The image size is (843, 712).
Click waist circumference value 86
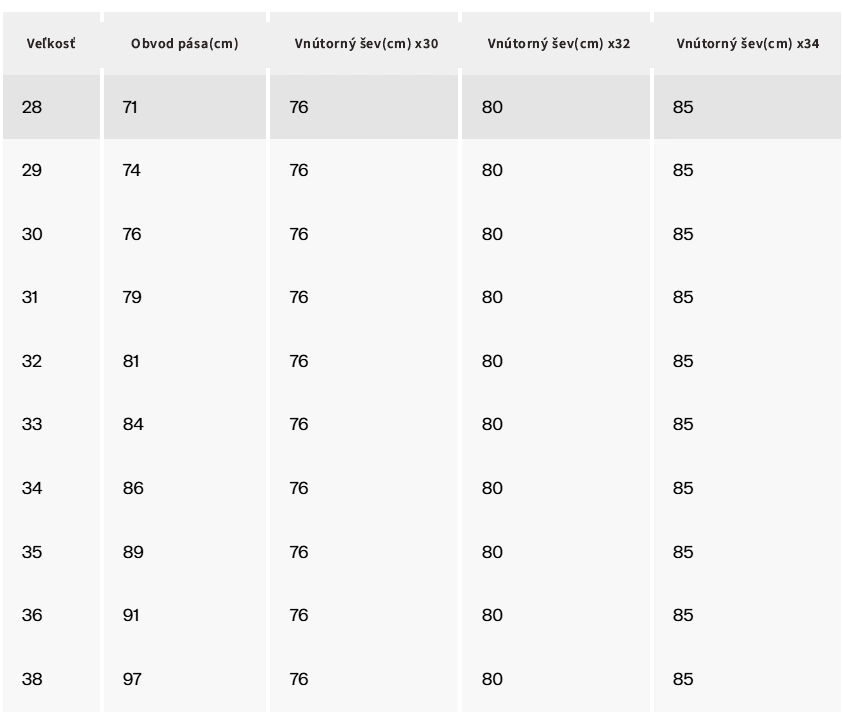[133, 489]
